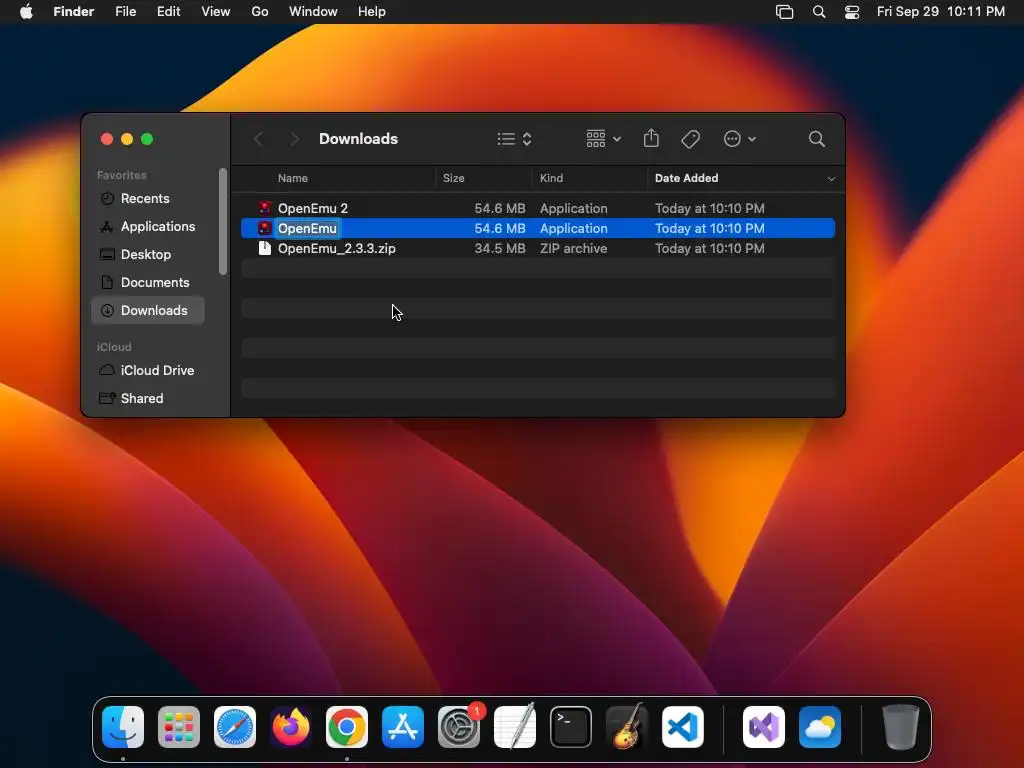Open the File menu
Viewport: 1024px width, 768px height.
click(125, 12)
